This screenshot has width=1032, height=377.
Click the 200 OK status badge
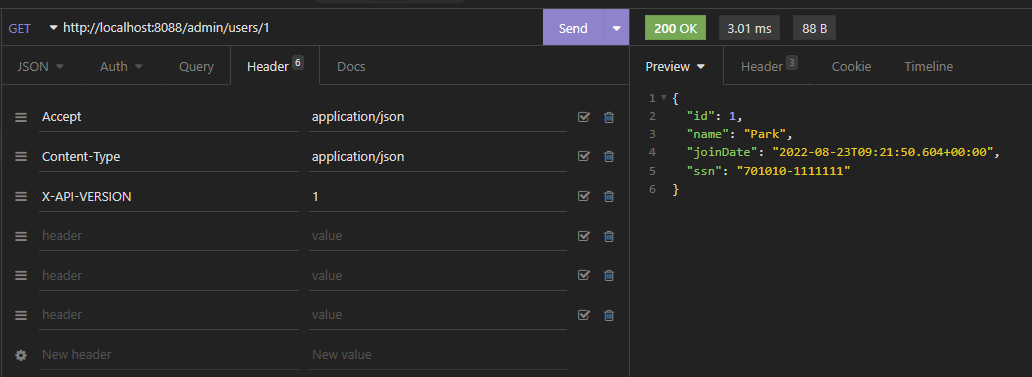[x=675, y=28]
